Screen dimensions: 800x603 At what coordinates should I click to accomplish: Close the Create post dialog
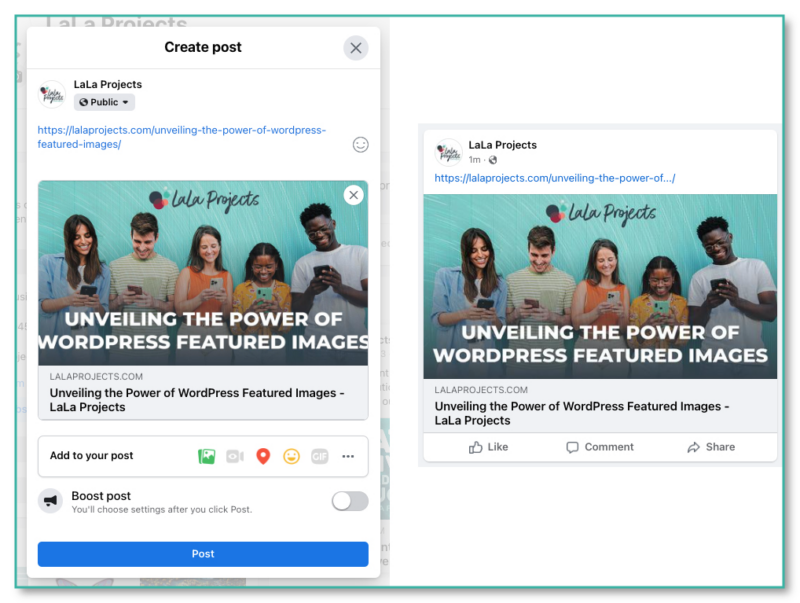tap(356, 48)
